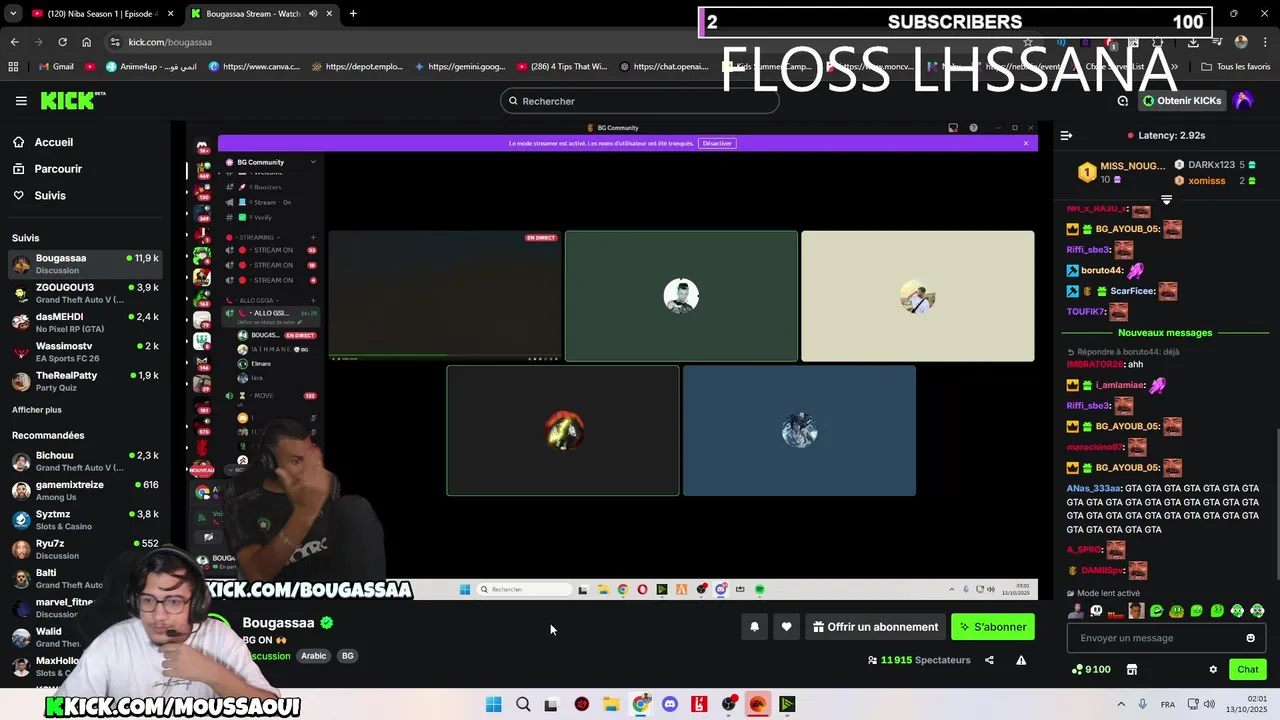Screen dimensions: 1280x720
Task: Expand the list with Afficher plus
Action: click(37, 410)
